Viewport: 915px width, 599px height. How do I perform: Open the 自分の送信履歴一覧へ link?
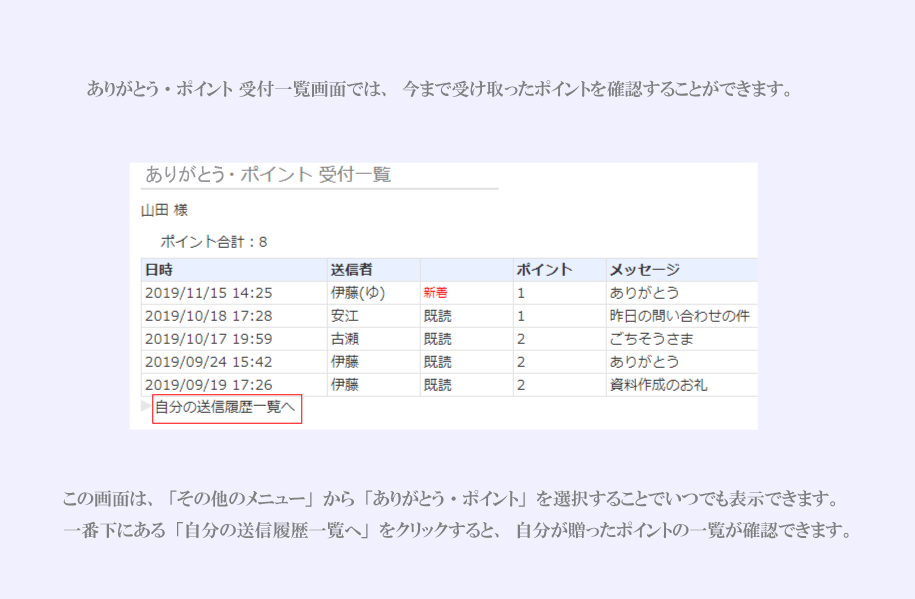225,407
